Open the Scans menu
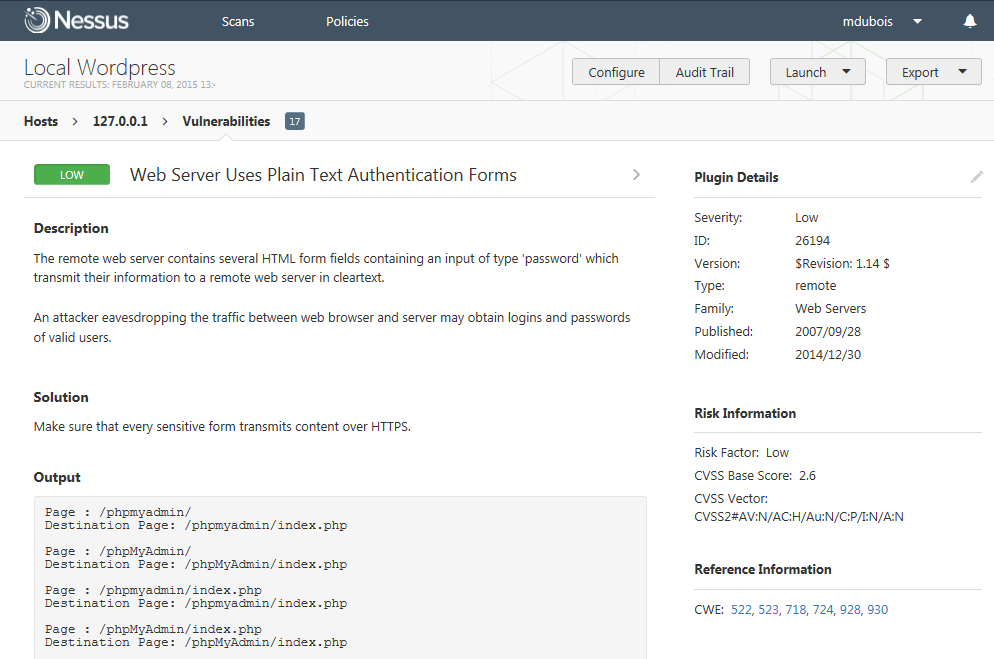994x659 pixels. pos(238,22)
